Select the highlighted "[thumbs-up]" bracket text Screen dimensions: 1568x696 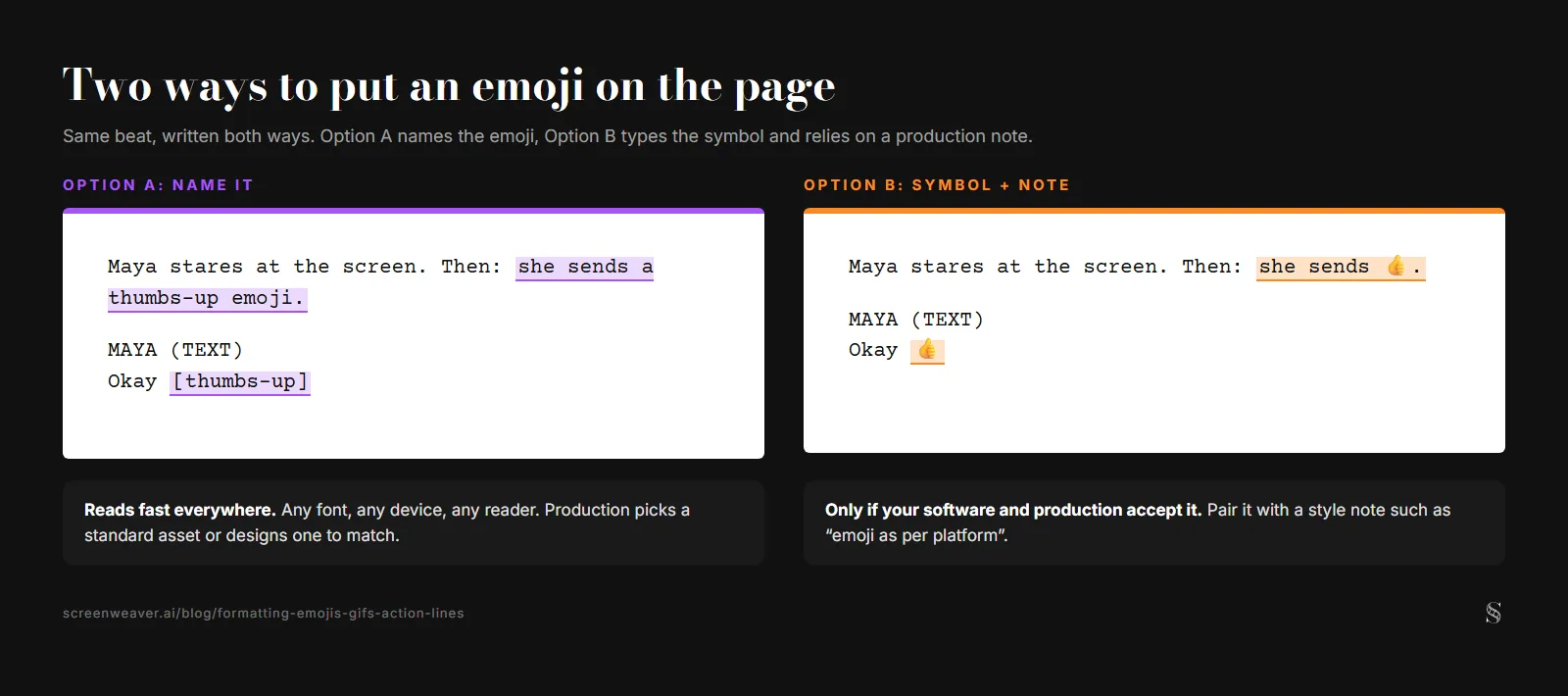tap(240, 381)
